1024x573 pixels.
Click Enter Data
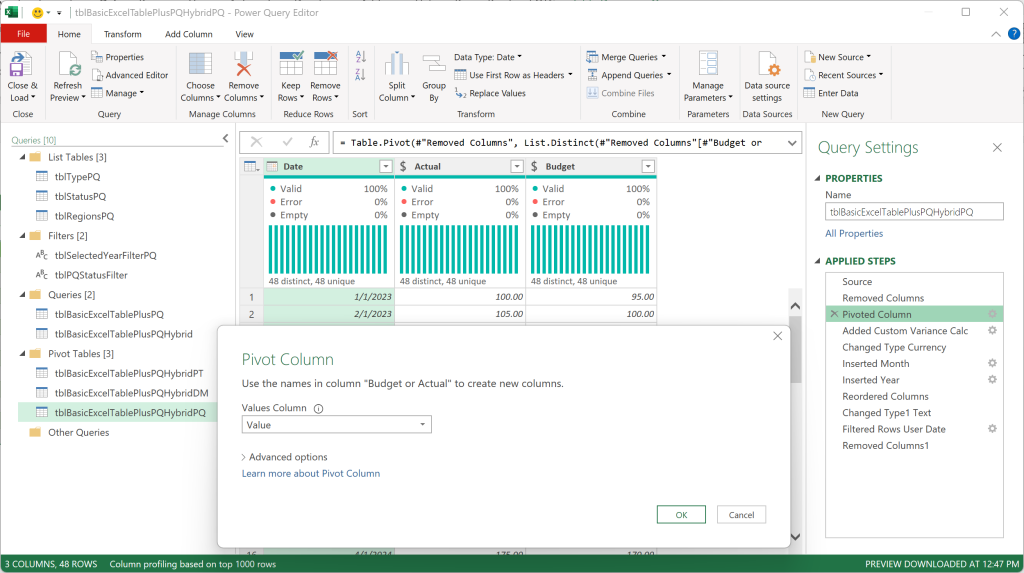(x=831, y=93)
